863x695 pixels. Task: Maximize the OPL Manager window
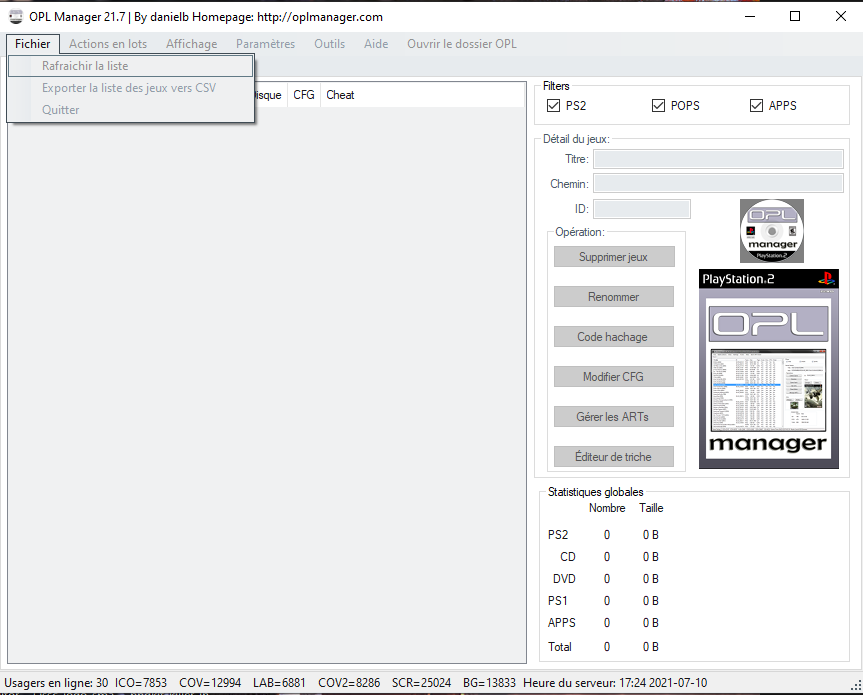(x=795, y=17)
